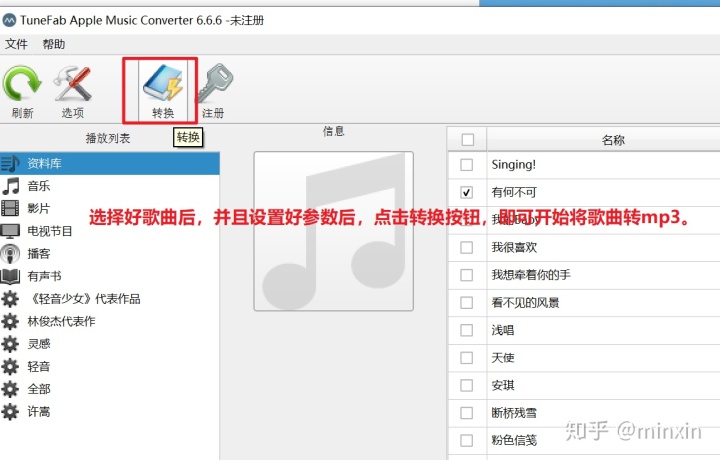Screen dimensions: 720x460
Task: Click the 信息 panel header
Action: pos(333,131)
